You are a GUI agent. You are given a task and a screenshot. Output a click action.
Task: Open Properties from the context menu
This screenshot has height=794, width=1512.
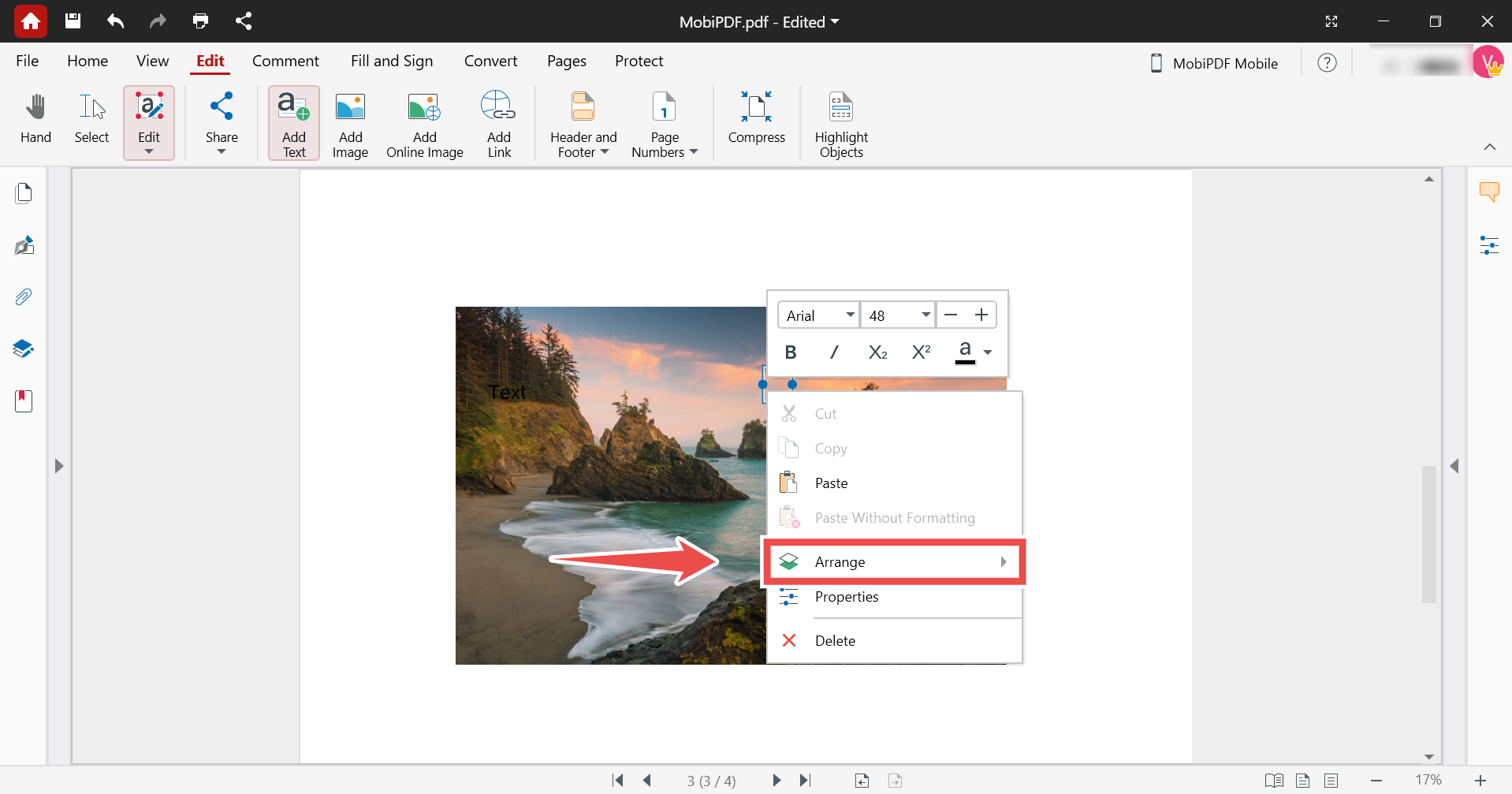click(x=894, y=597)
